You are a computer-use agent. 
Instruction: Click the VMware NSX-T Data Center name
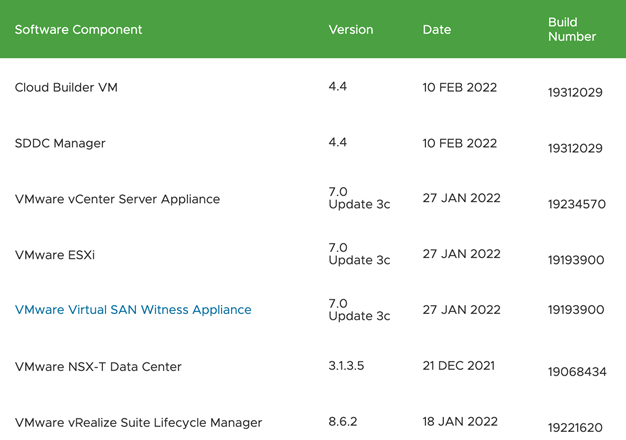click(98, 367)
